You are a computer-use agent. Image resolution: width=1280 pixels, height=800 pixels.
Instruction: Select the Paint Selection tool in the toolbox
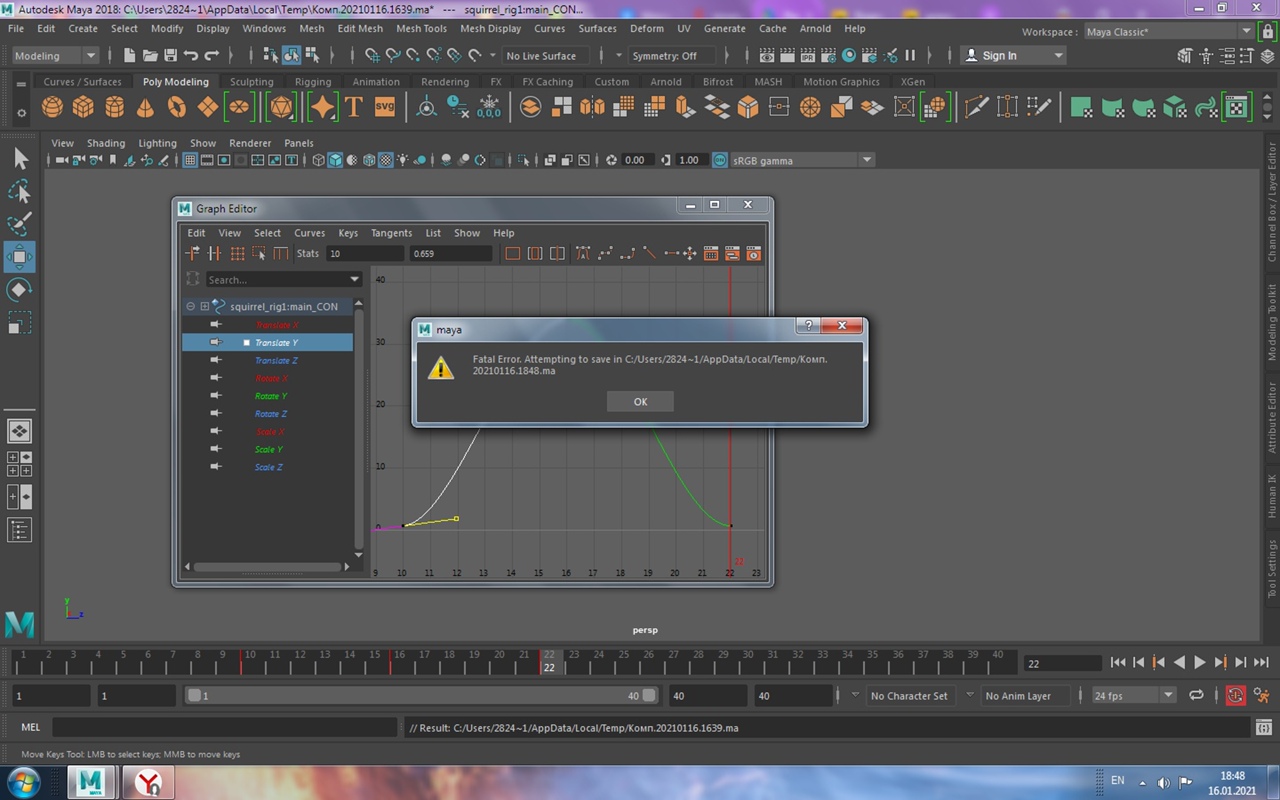20,224
